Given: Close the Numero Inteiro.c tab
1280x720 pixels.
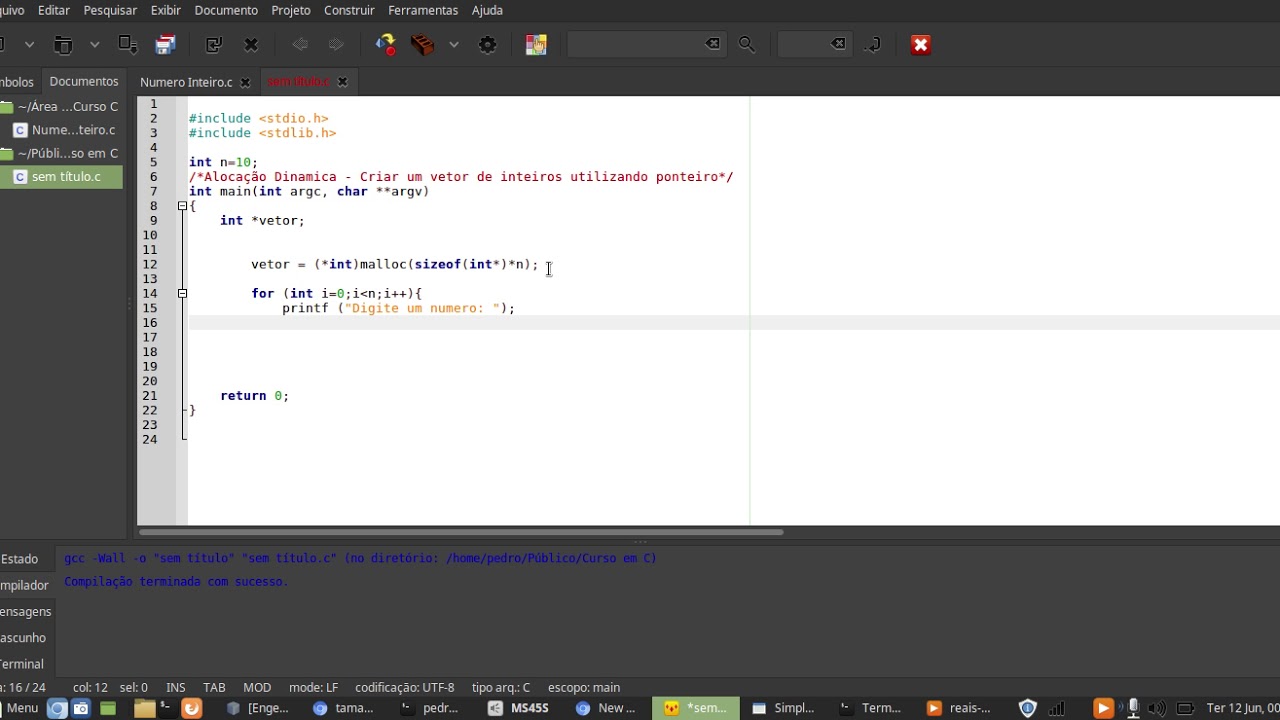Looking at the screenshot, I should click(x=245, y=82).
